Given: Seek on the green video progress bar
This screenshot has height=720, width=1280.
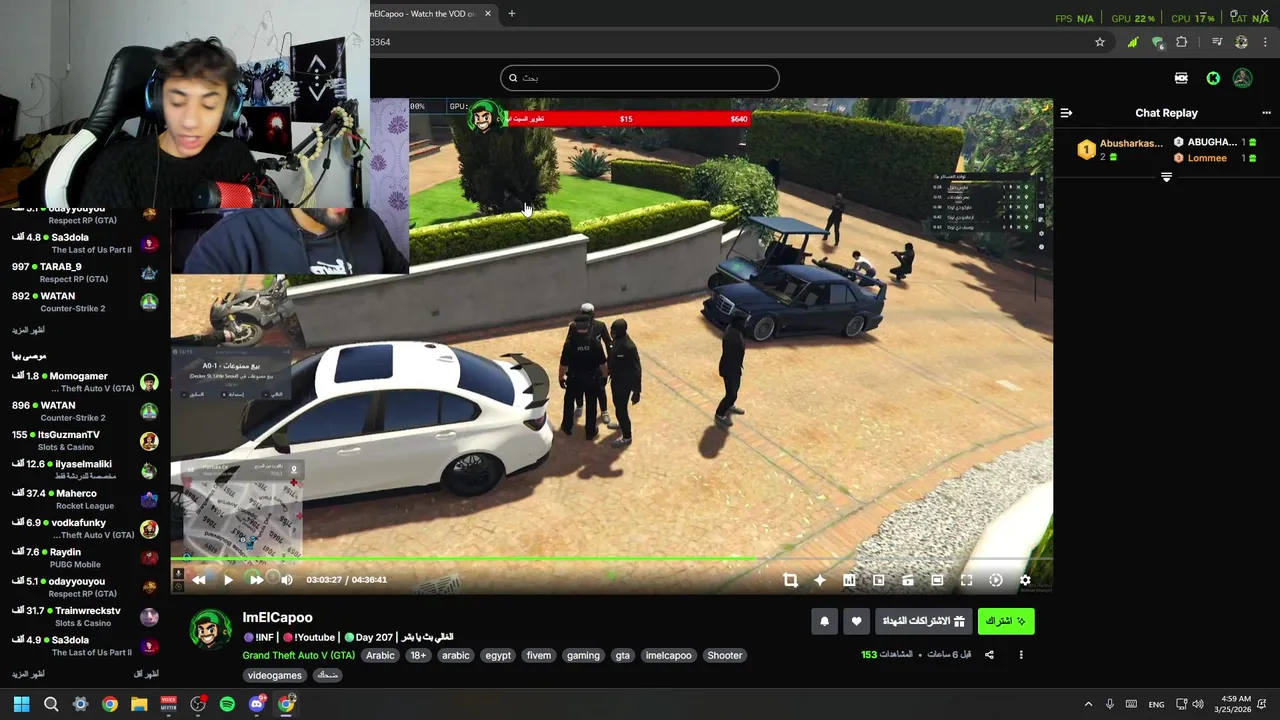Looking at the screenshot, I should [x=611, y=559].
